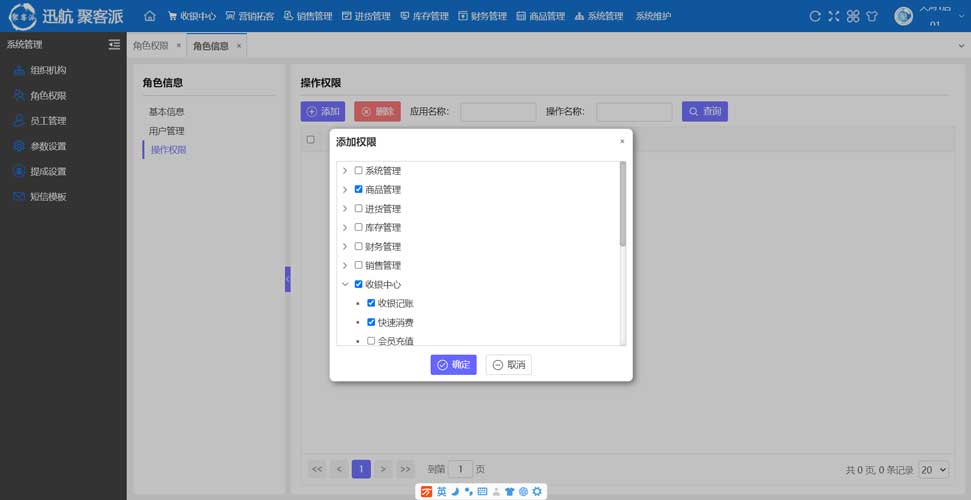Check the 系统管理 checkbox
Screen dimensions: 971x500
(358, 170)
